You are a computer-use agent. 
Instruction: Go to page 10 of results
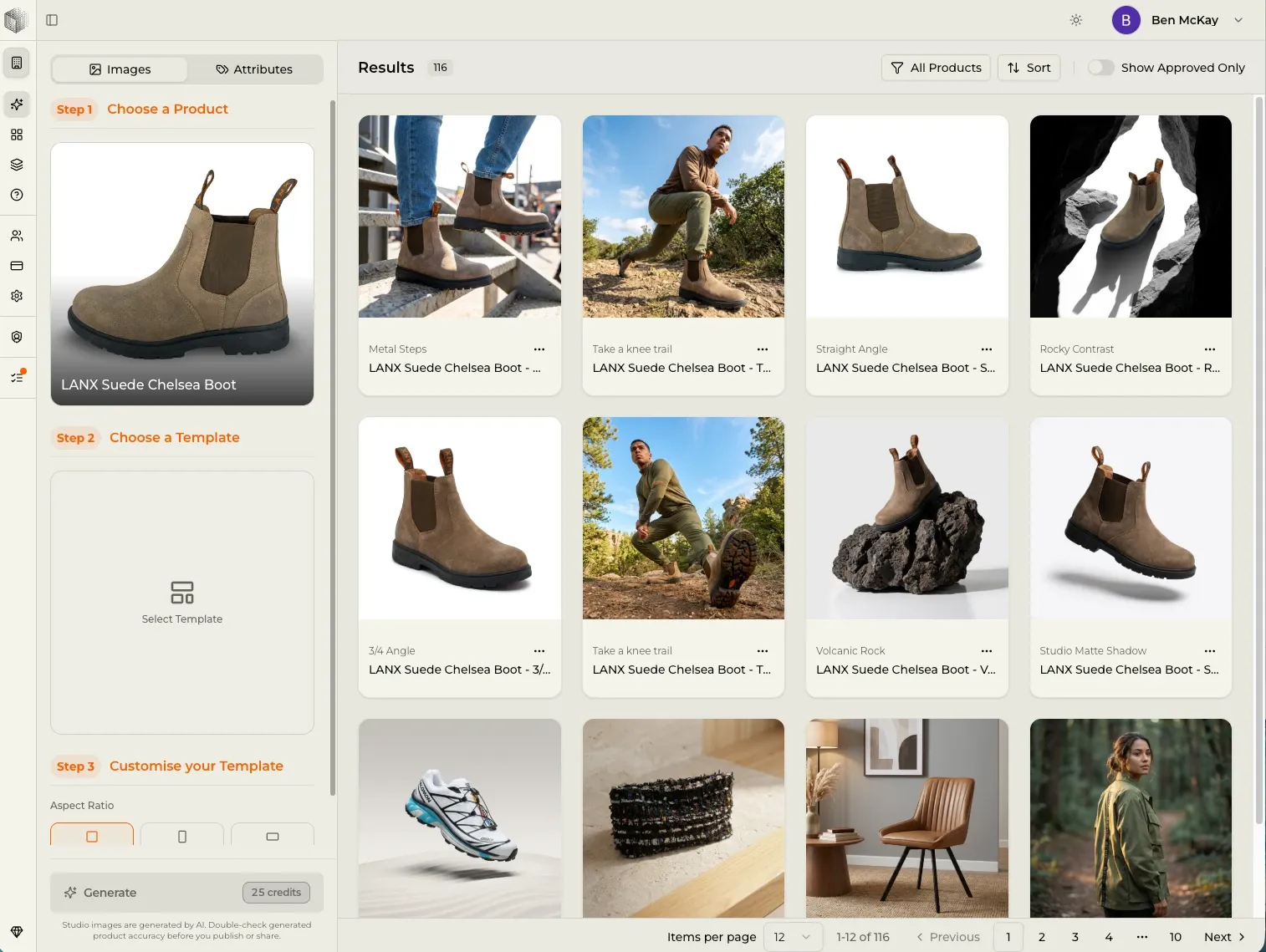(1176, 937)
